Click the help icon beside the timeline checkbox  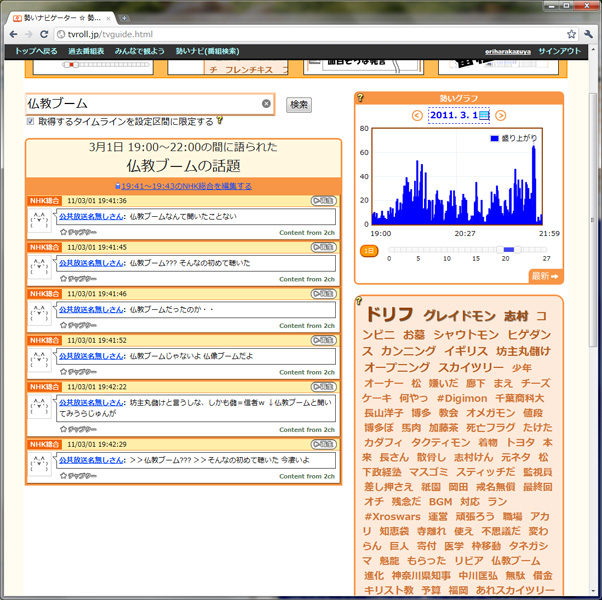pyautogui.click(x=220, y=120)
